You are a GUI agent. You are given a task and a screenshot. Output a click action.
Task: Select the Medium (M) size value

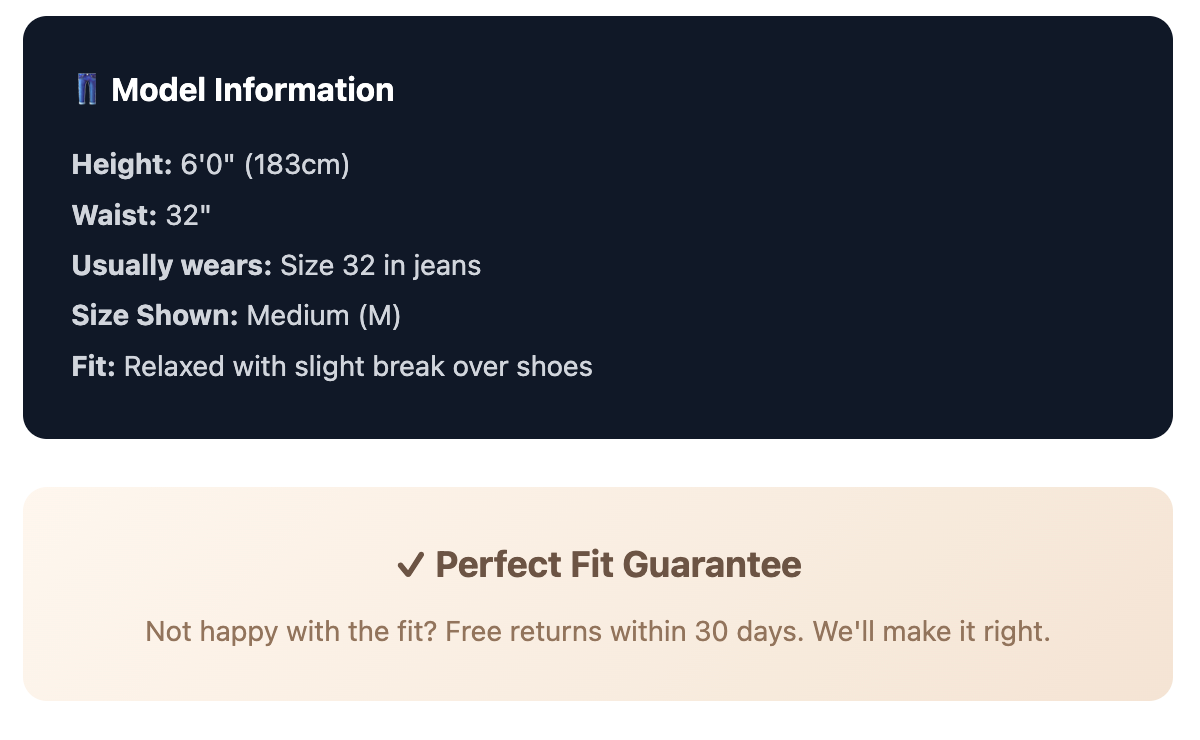[x=323, y=316]
